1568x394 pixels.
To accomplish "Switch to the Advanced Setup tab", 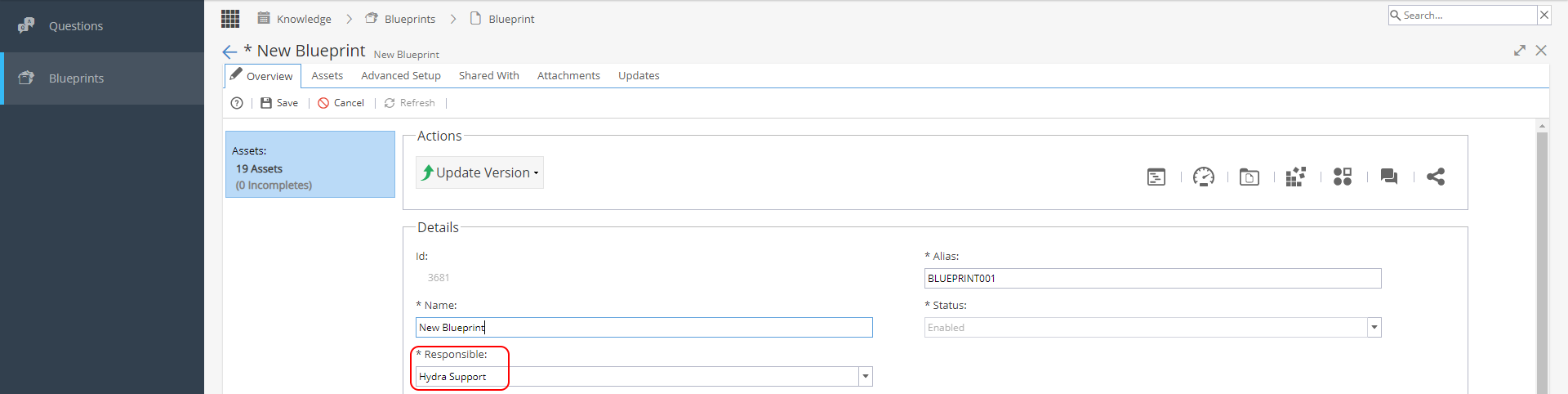I will coord(401,75).
